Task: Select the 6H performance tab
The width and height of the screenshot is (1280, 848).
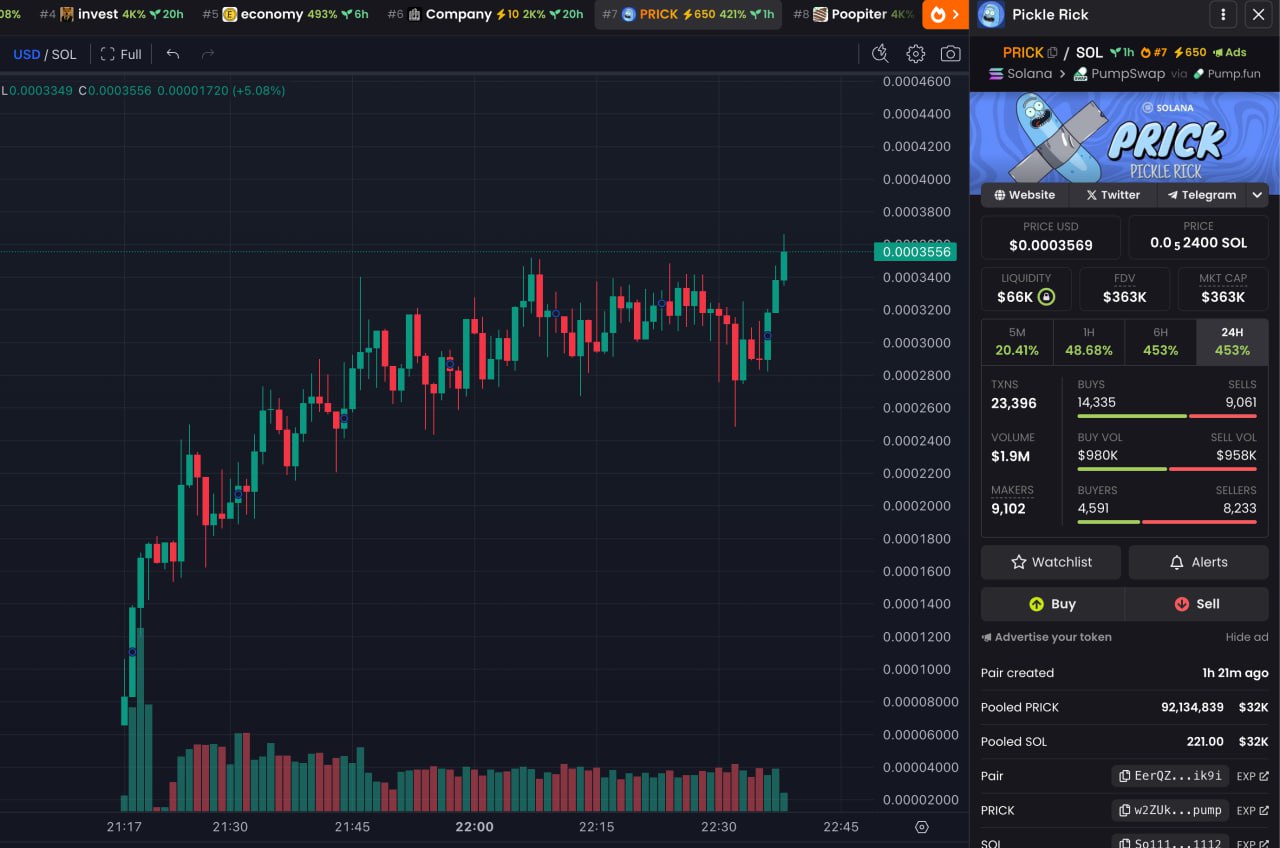Action: (1160, 342)
